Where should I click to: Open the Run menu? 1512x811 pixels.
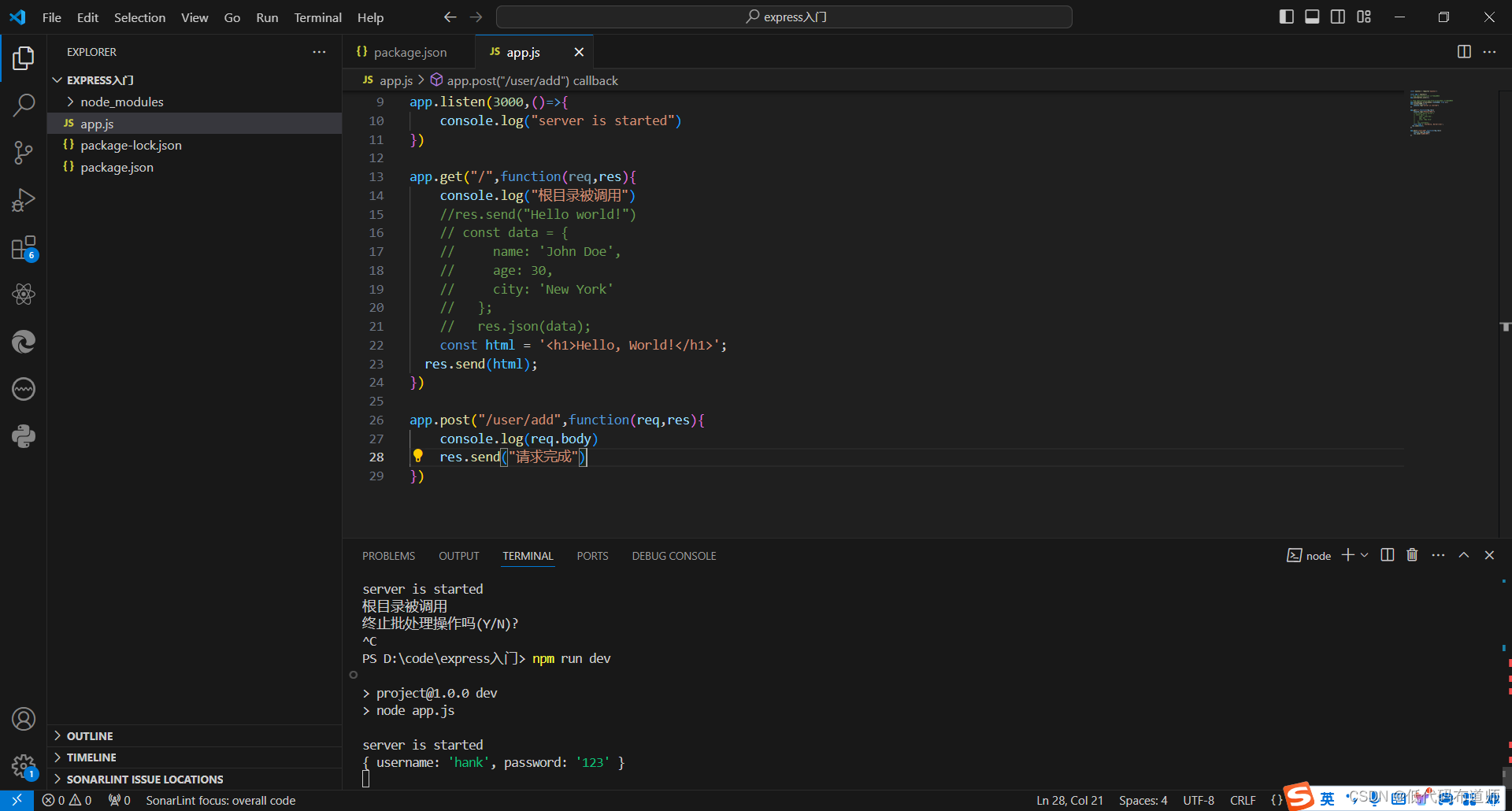[267, 17]
